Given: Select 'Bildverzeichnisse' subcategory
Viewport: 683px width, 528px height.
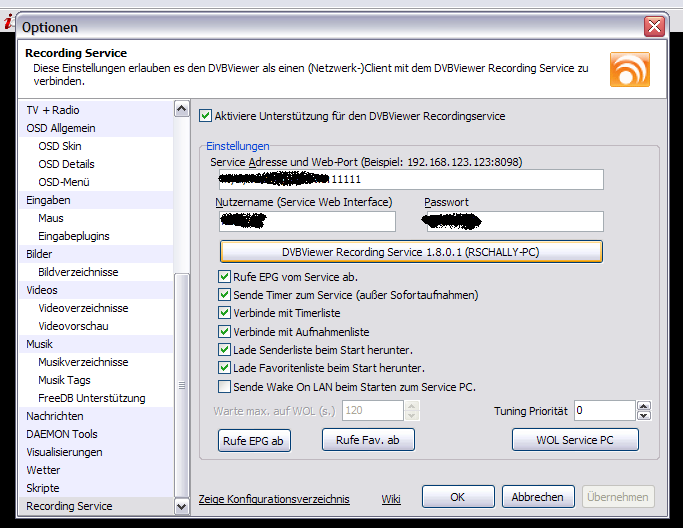Looking at the screenshot, I should (x=96, y=272).
